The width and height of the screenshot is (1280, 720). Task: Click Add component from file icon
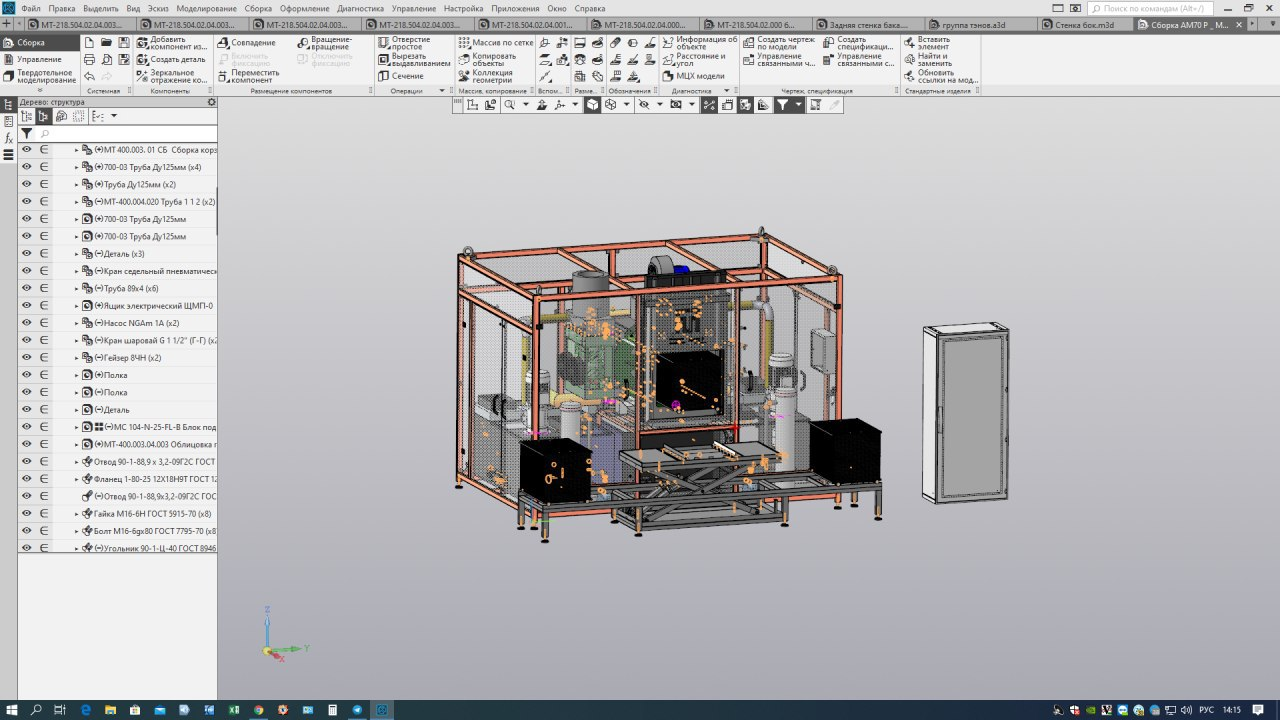pyautogui.click(x=143, y=43)
